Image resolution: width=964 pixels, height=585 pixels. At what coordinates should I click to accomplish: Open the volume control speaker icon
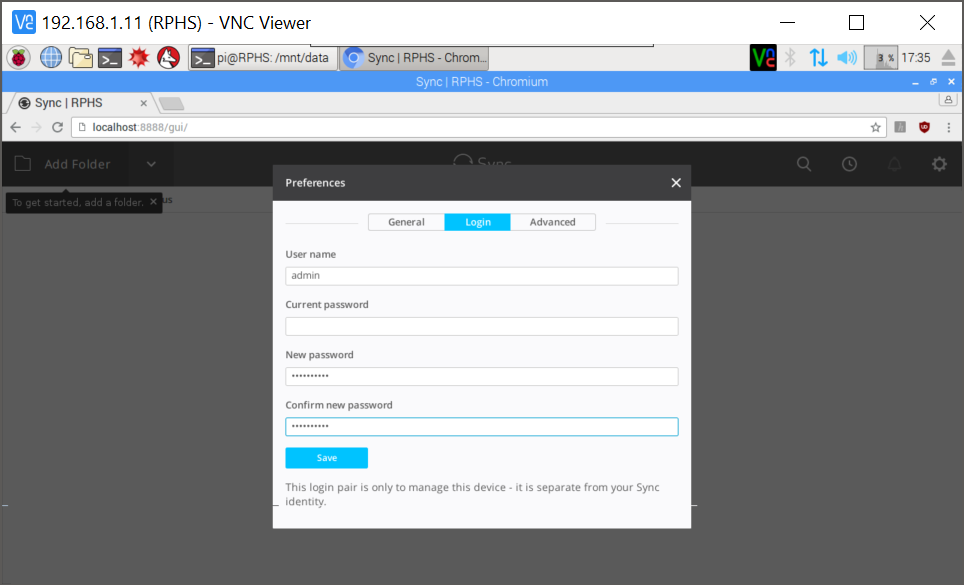[x=847, y=58]
